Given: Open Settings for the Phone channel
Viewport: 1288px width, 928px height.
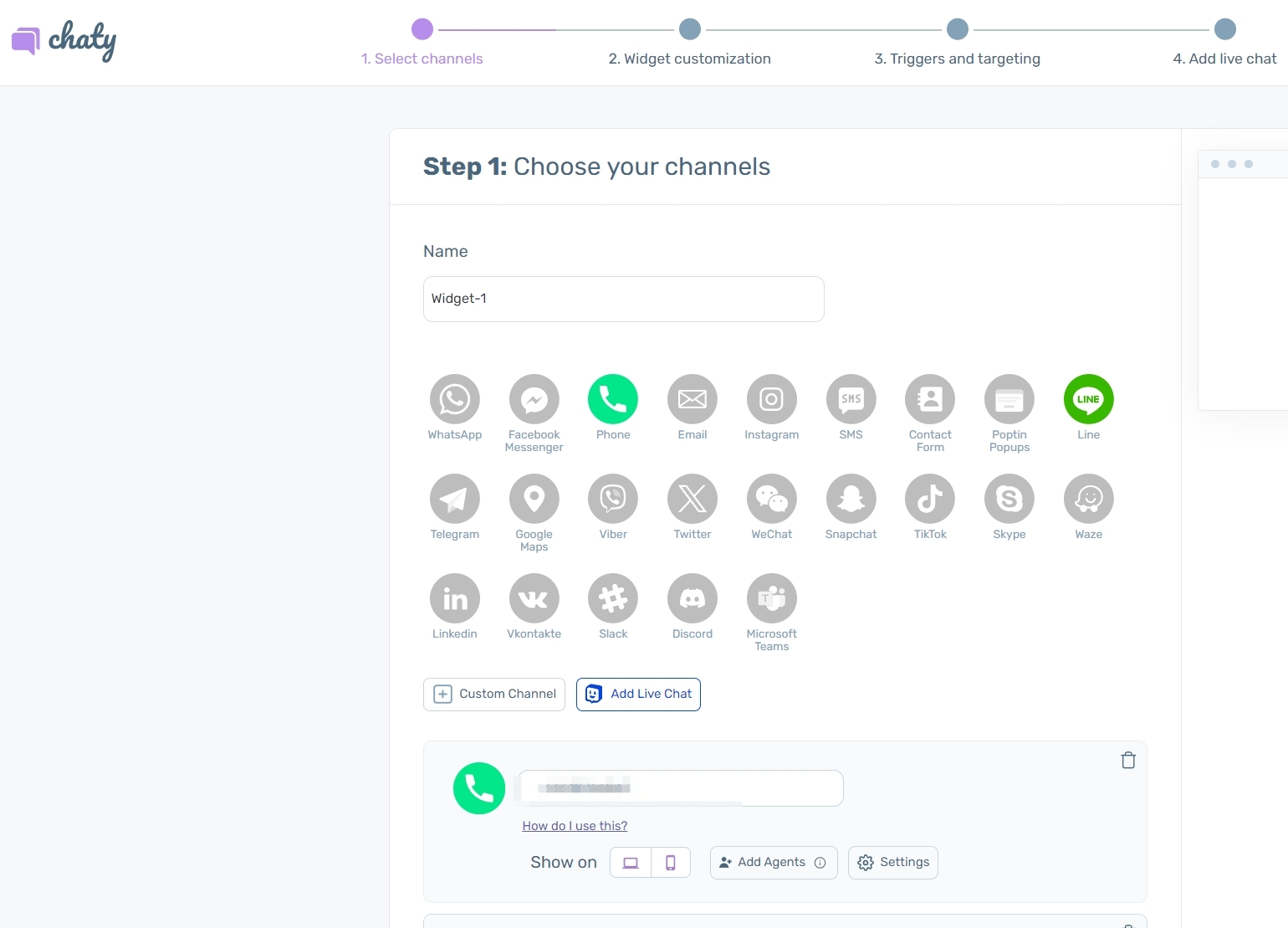Looking at the screenshot, I should point(892,863).
